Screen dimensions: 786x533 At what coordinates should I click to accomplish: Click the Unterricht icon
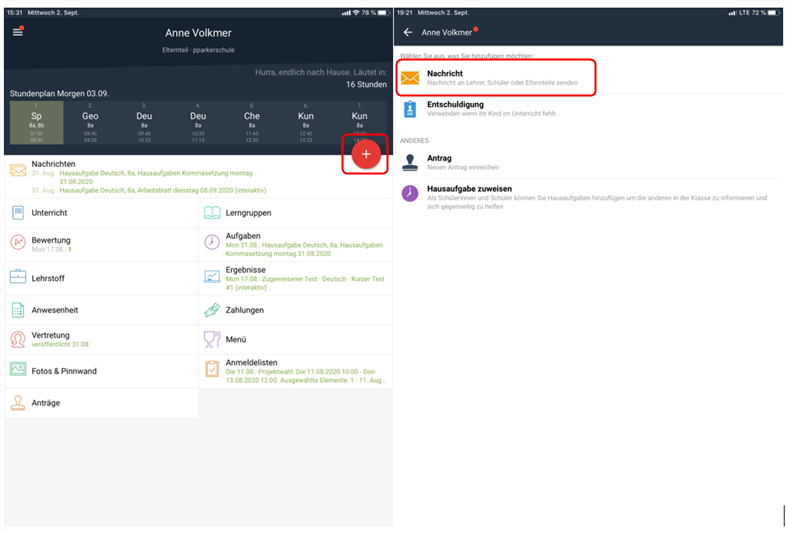click(x=18, y=213)
